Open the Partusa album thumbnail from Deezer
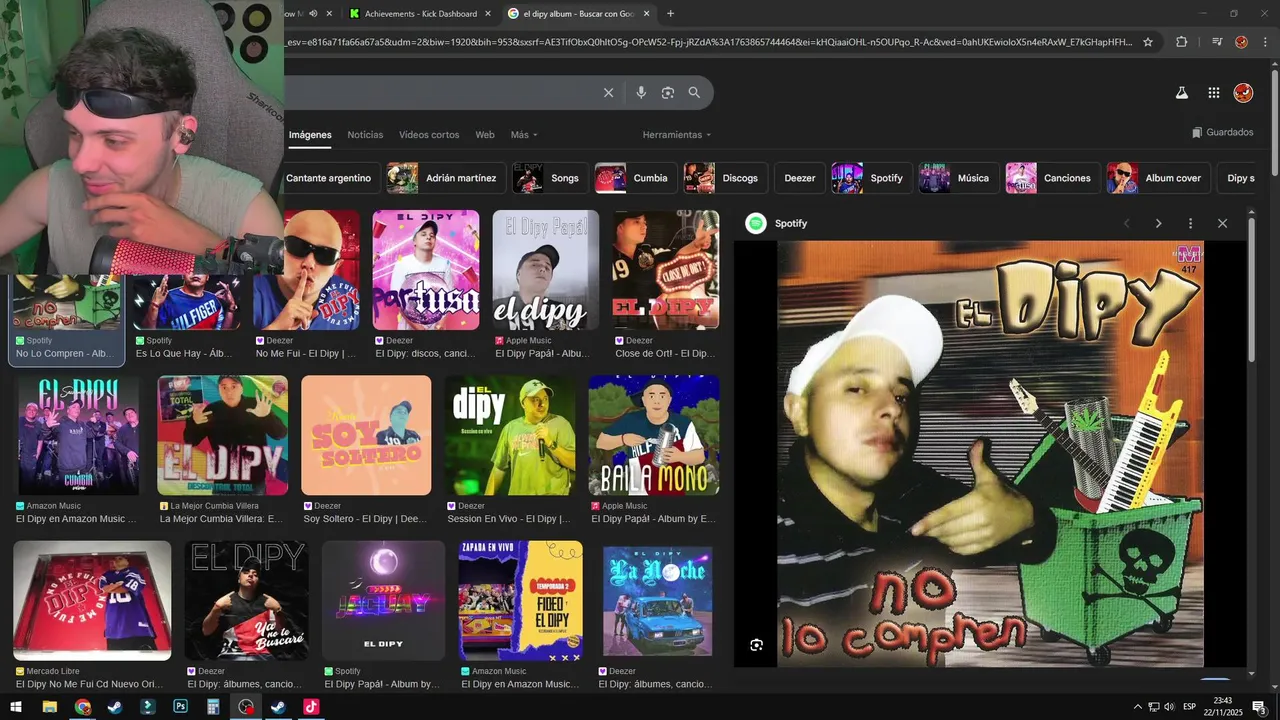The height and width of the screenshot is (720, 1280). pos(426,270)
